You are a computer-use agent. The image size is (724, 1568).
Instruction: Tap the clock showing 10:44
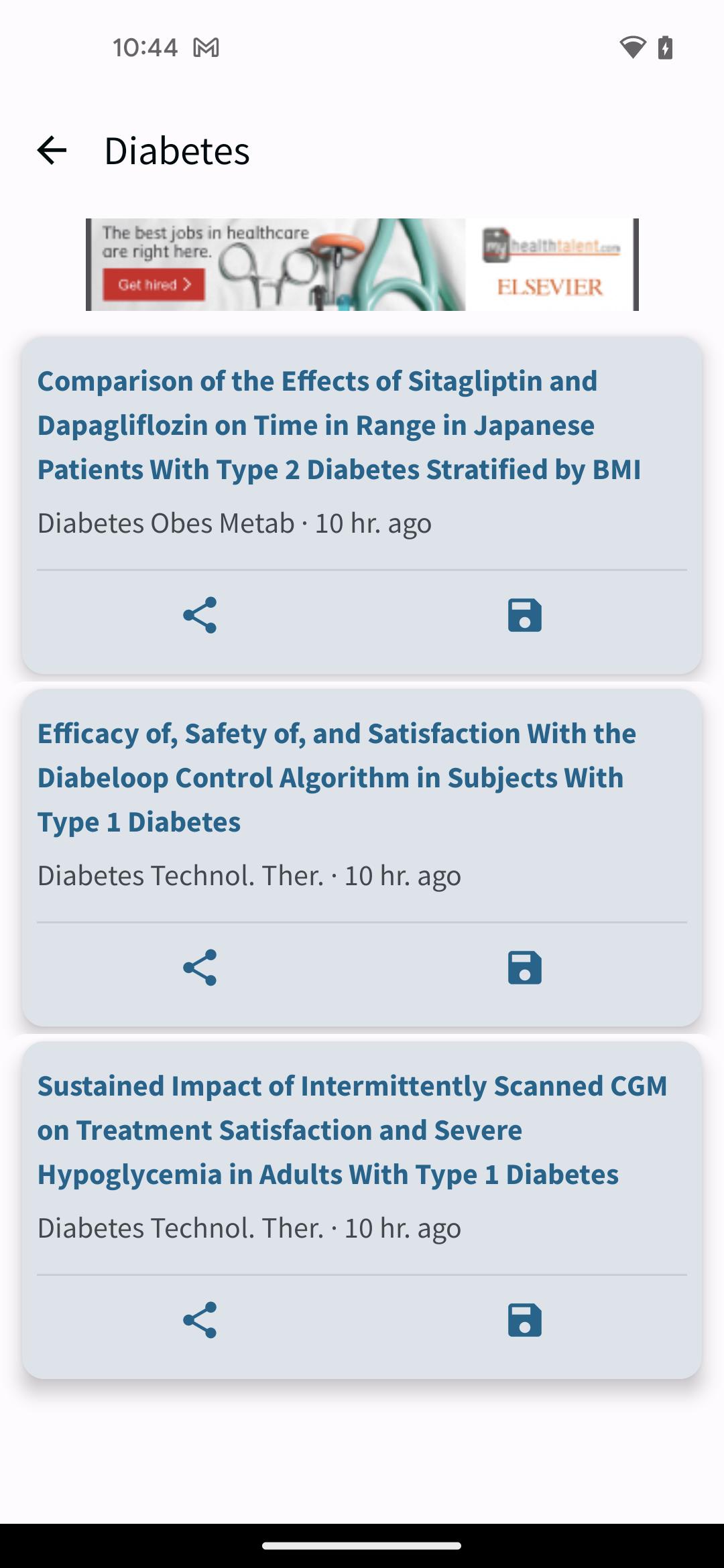point(145,48)
